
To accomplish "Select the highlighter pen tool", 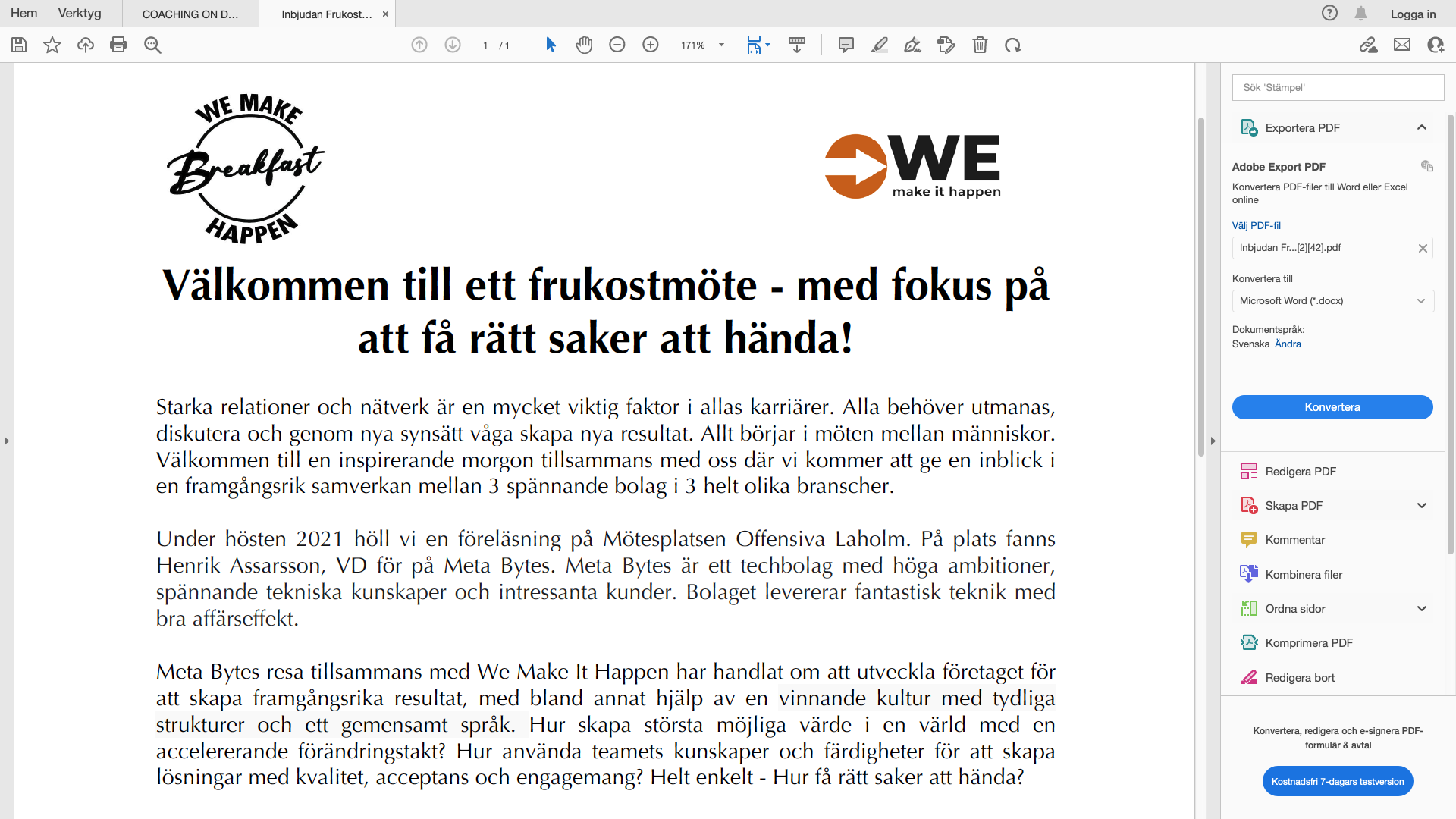I will [880, 45].
